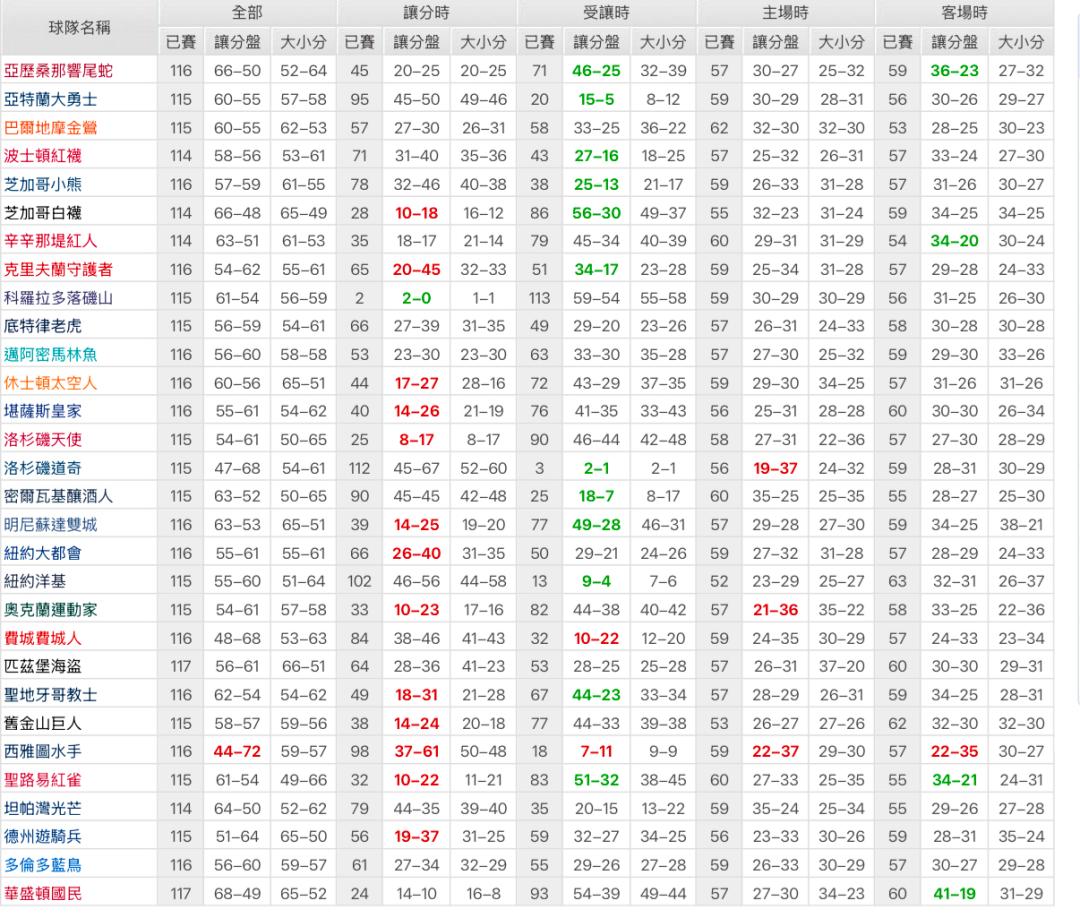Select the red 14–24 value for 舊金山巨人
The height and width of the screenshot is (918, 1080).
[417, 724]
